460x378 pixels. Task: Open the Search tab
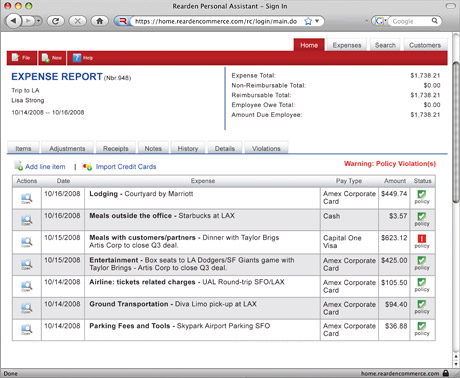(x=385, y=45)
